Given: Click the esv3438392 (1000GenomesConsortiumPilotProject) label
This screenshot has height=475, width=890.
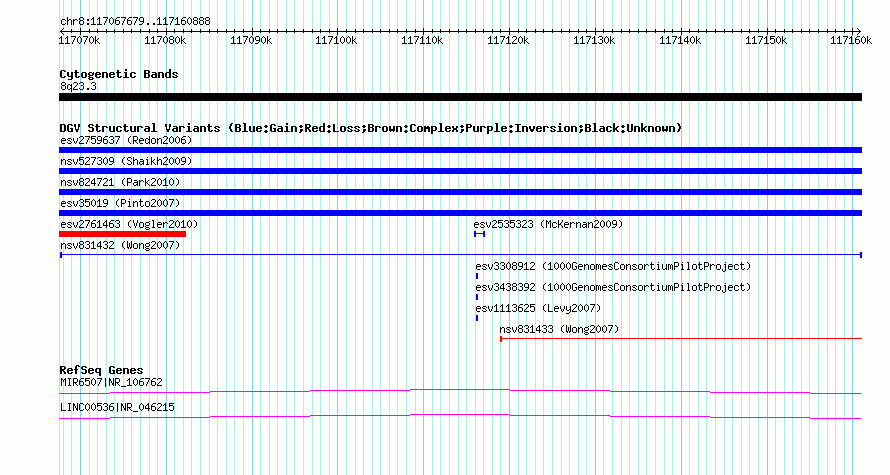Looking at the screenshot, I should coord(613,287).
